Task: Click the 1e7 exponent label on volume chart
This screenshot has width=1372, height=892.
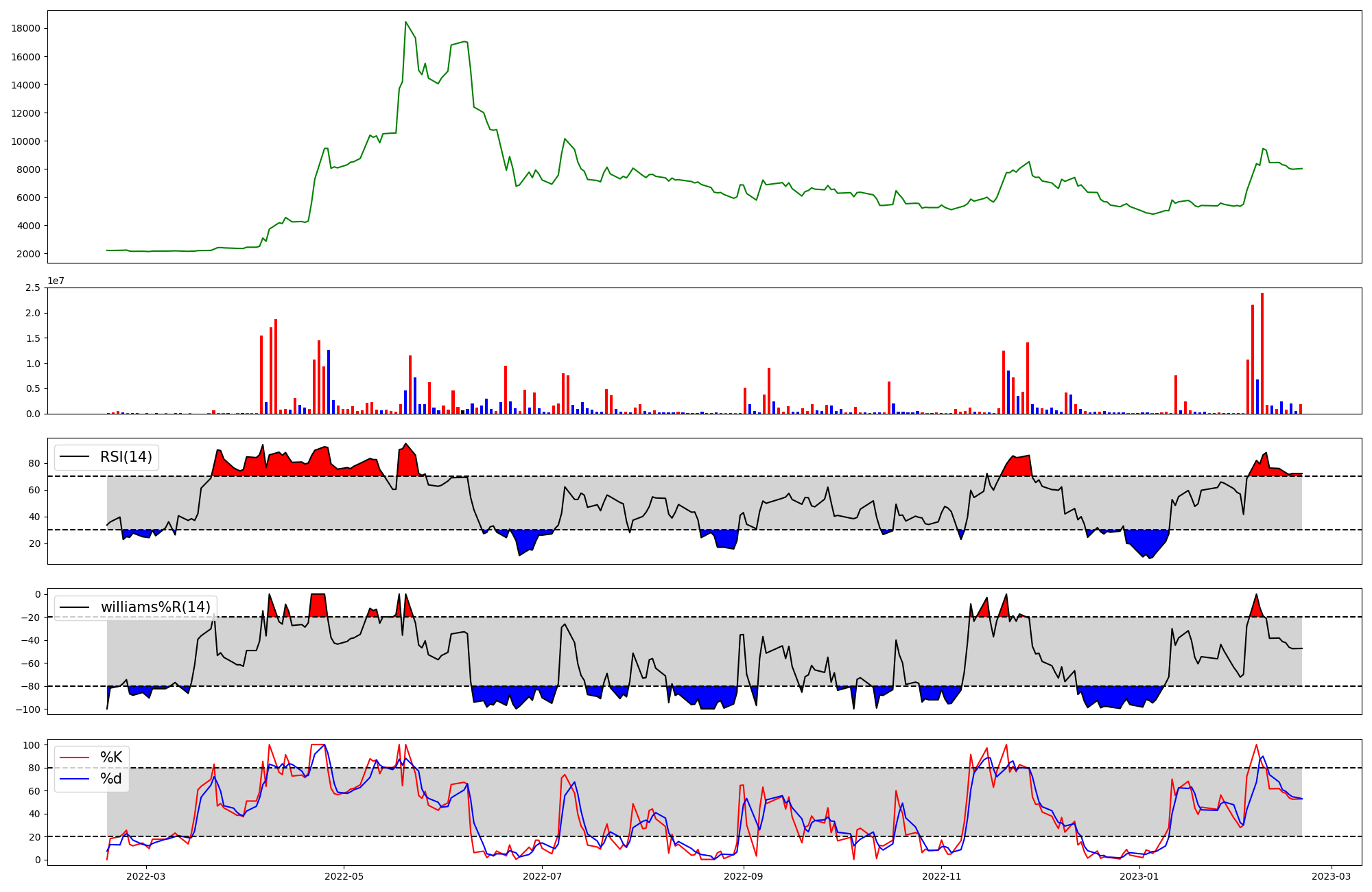Action: 56,281
